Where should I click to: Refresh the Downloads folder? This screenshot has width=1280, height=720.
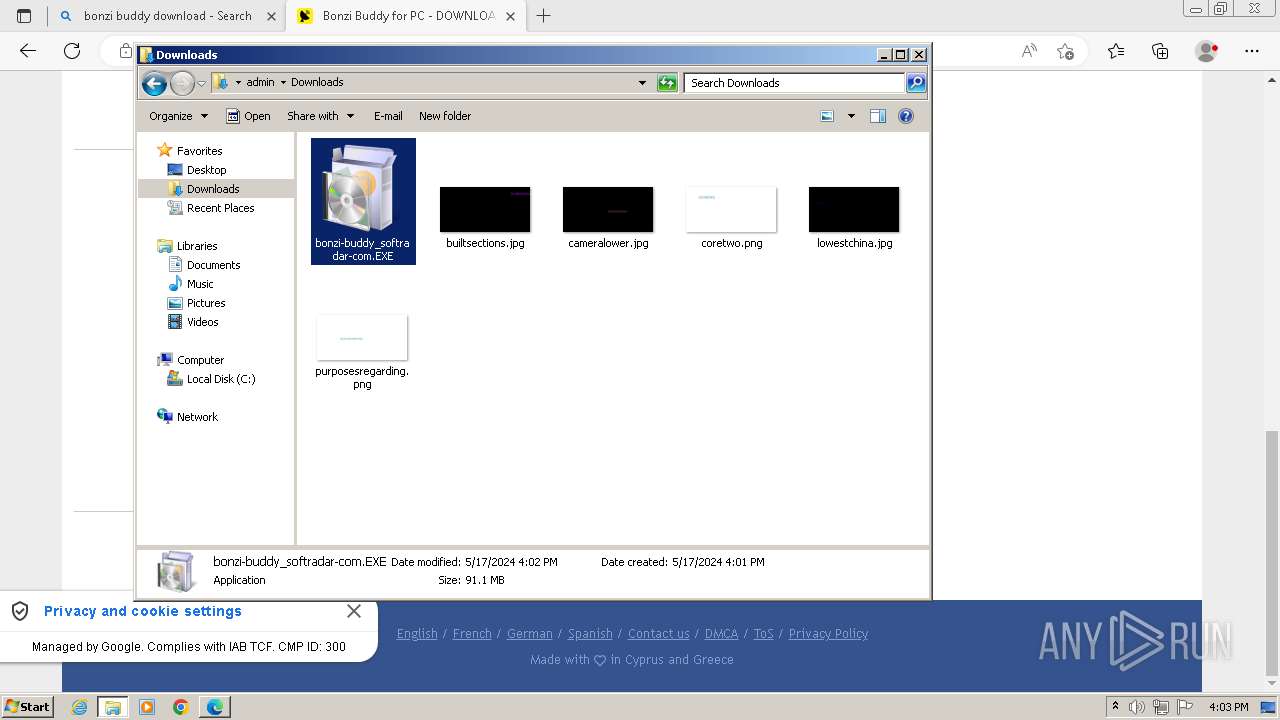(667, 83)
